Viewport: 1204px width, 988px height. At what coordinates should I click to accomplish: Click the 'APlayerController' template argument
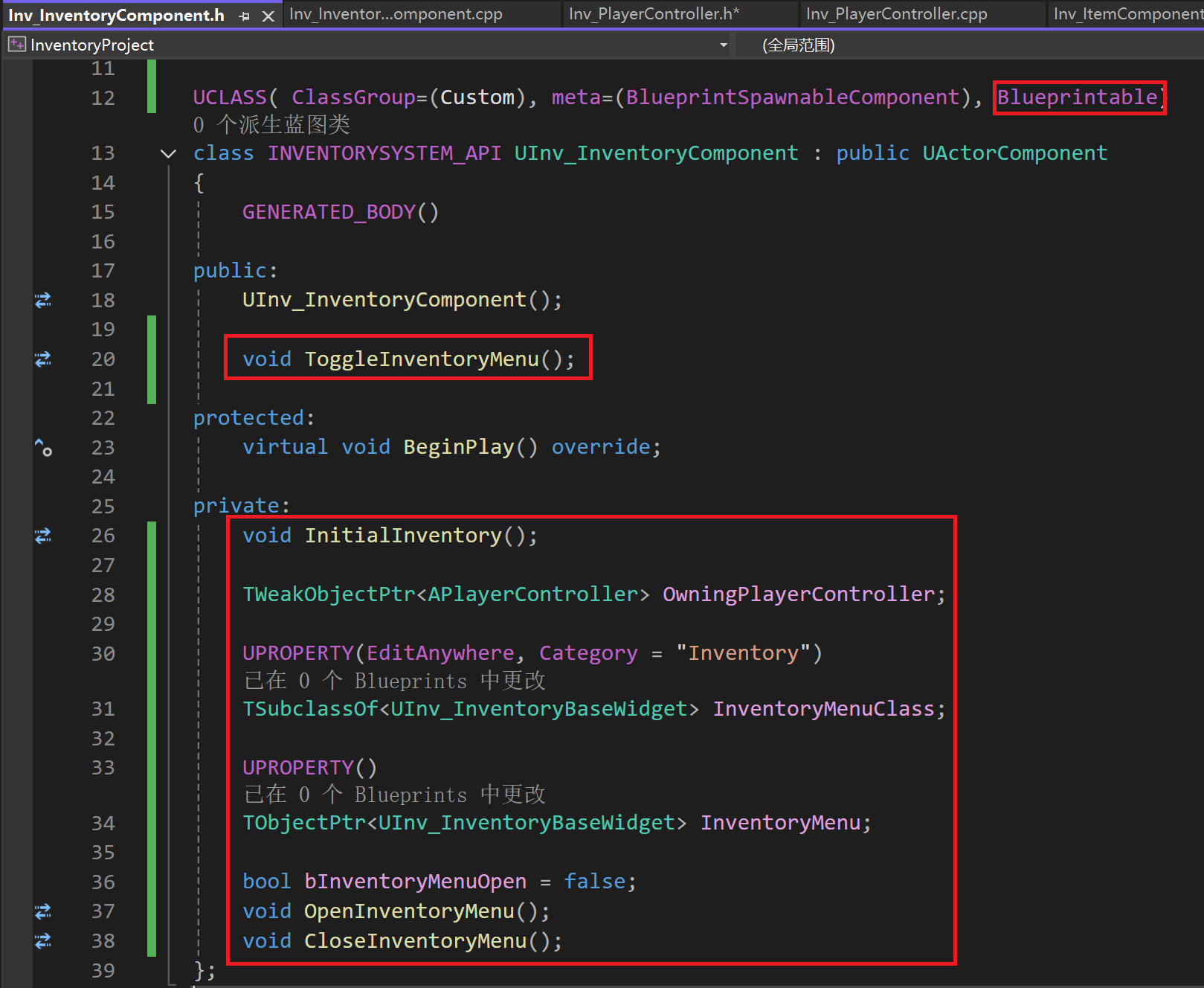tap(533, 594)
